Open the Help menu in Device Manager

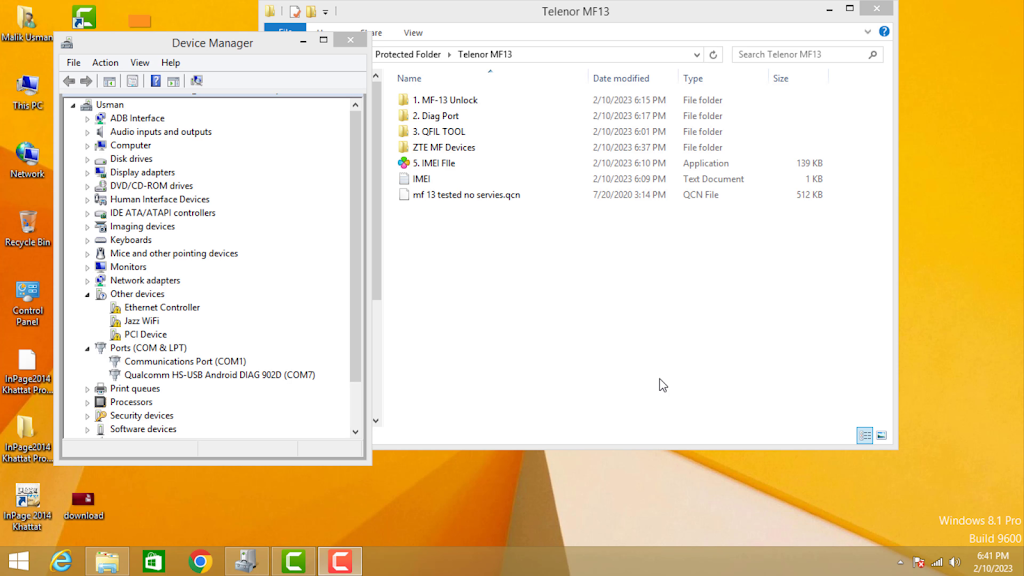tap(170, 63)
